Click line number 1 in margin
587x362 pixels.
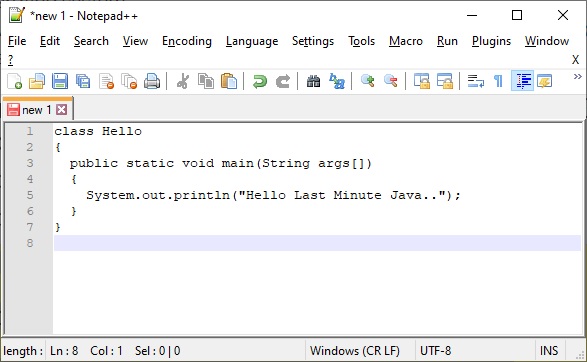[x=30, y=131]
